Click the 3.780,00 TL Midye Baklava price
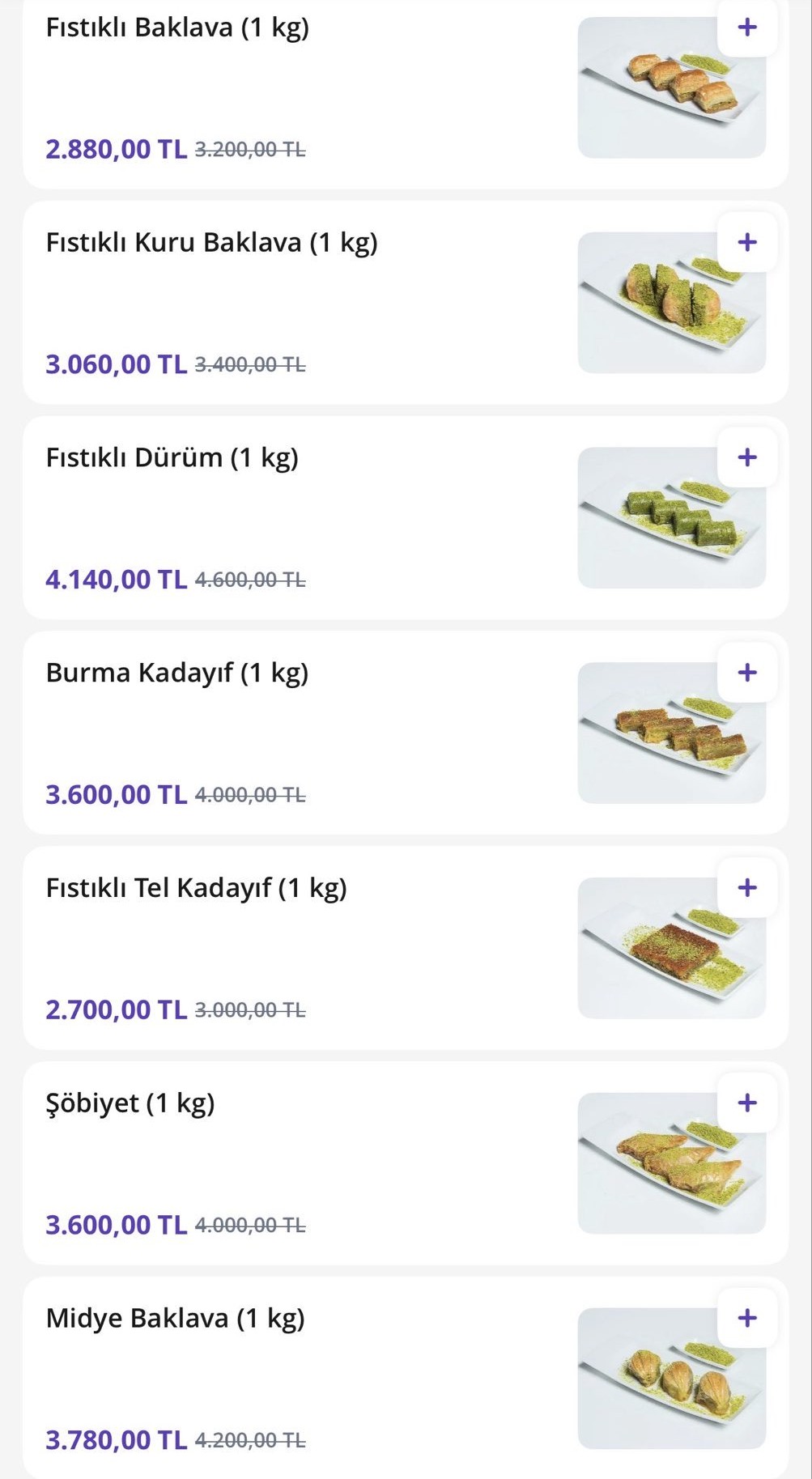This screenshot has height=1479, width=812. [116, 1440]
